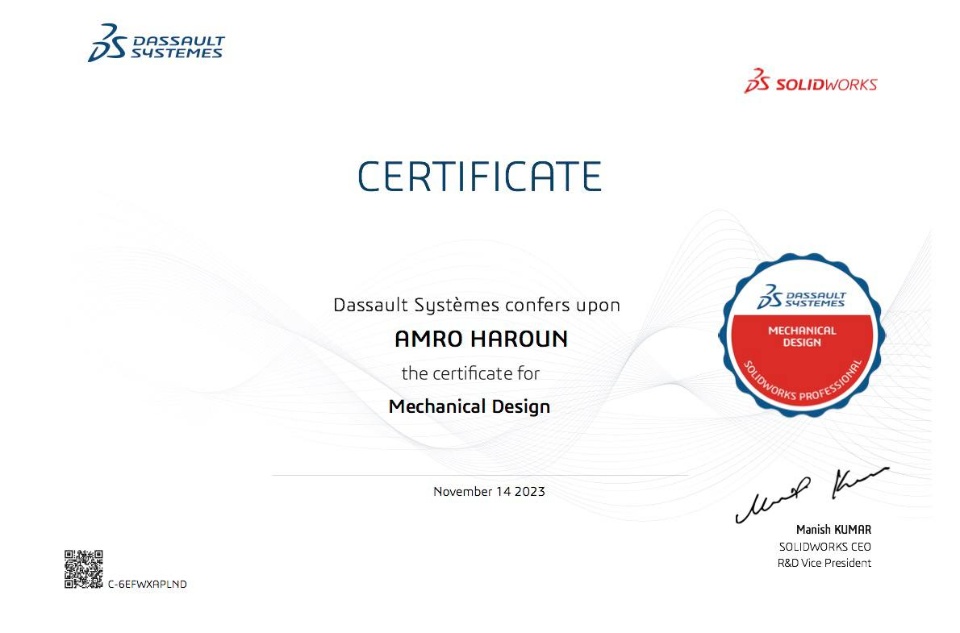Click the Mechanical Design Professional badge
Screen dimensions: 960x633
(801, 336)
